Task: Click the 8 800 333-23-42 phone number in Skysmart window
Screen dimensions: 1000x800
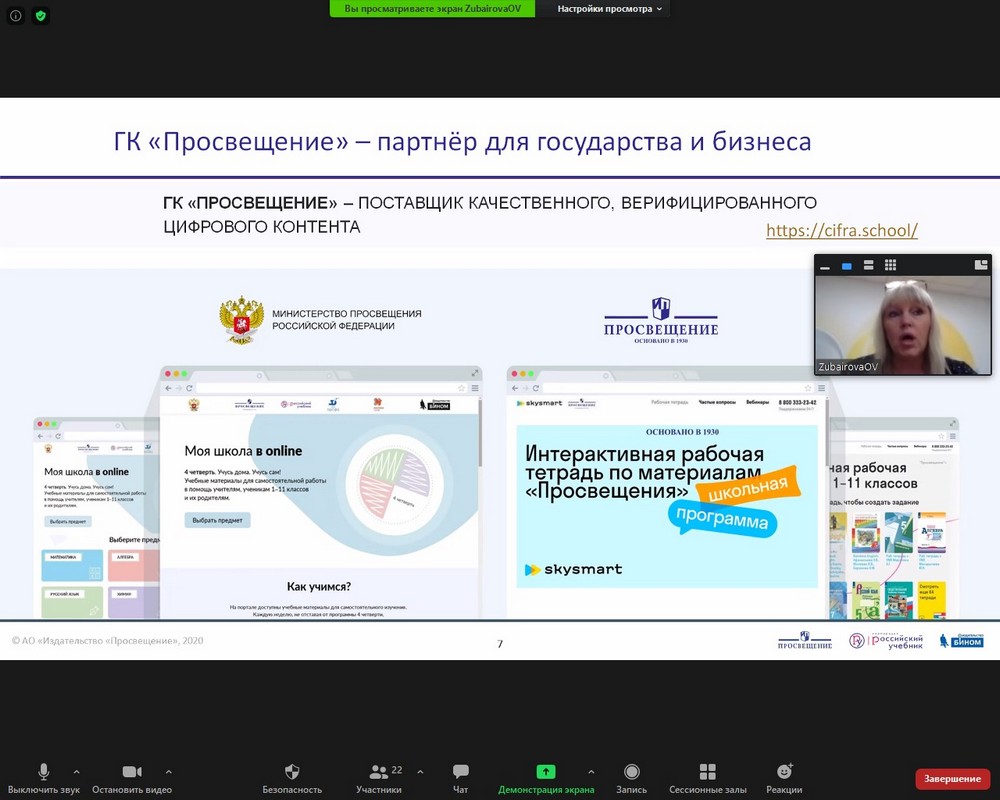Action: tap(797, 403)
